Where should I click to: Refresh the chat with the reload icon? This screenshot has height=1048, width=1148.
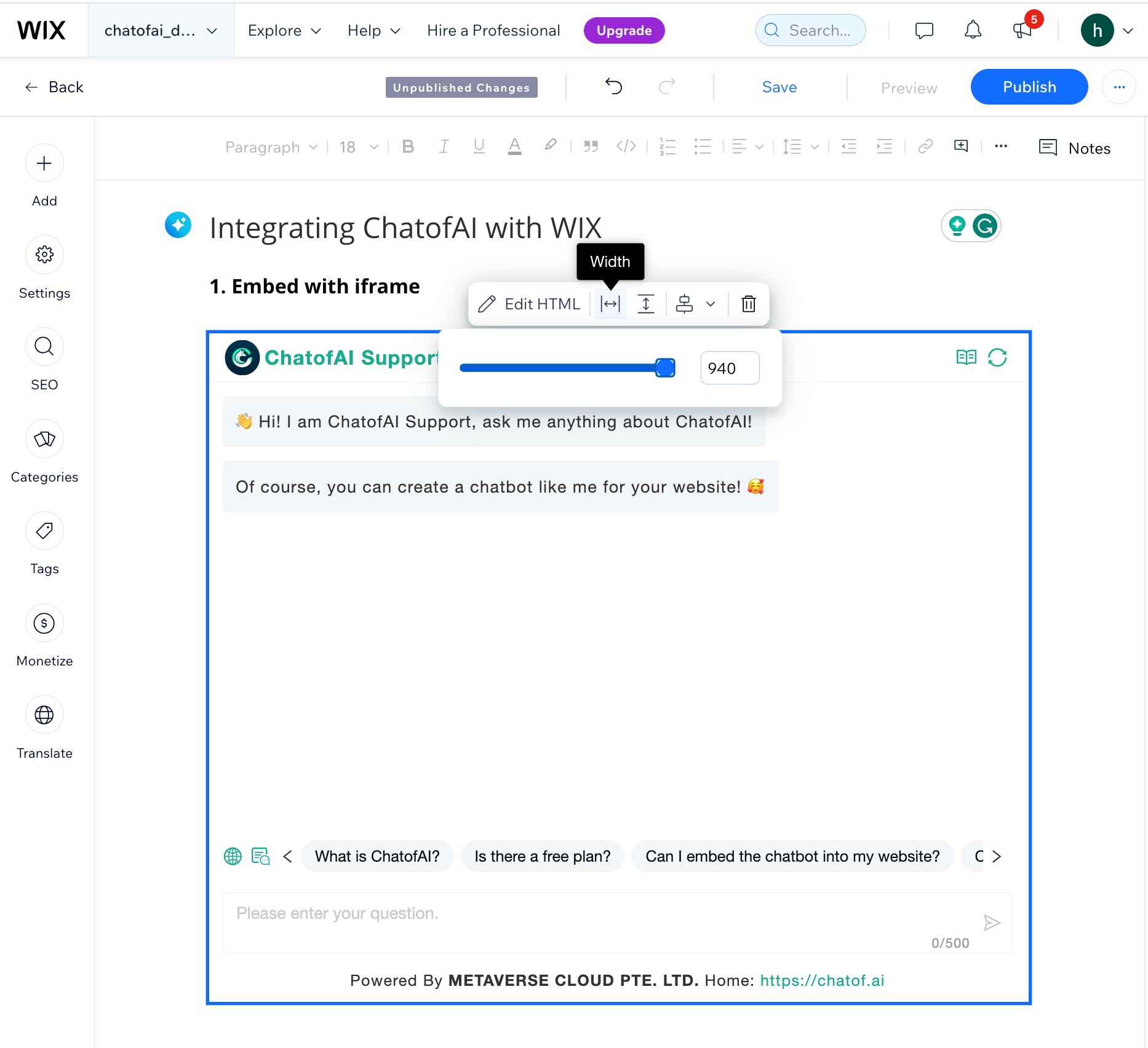[997, 357]
